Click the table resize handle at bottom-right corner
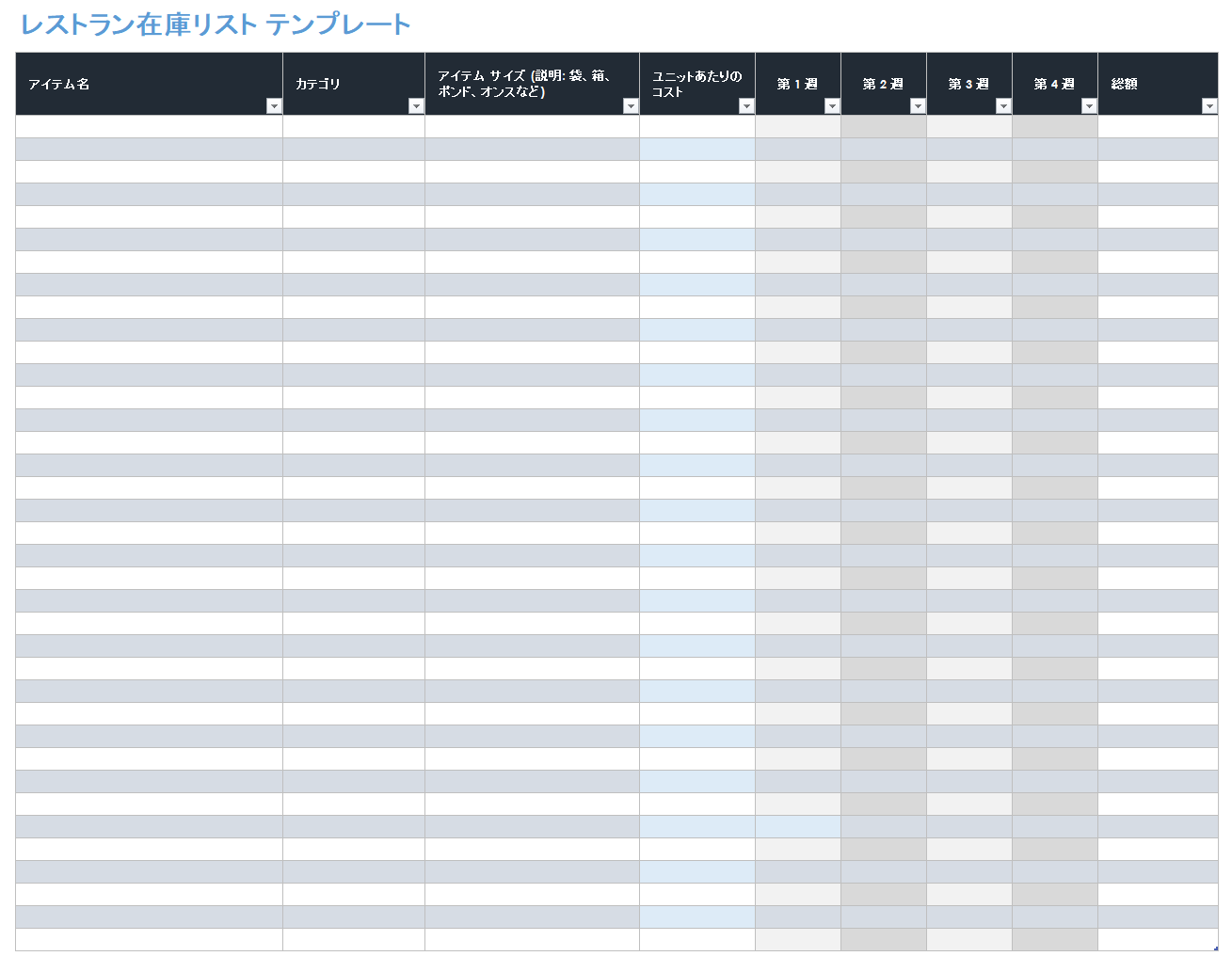The height and width of the screenshot is (956, 1232). pos(1215,948)
